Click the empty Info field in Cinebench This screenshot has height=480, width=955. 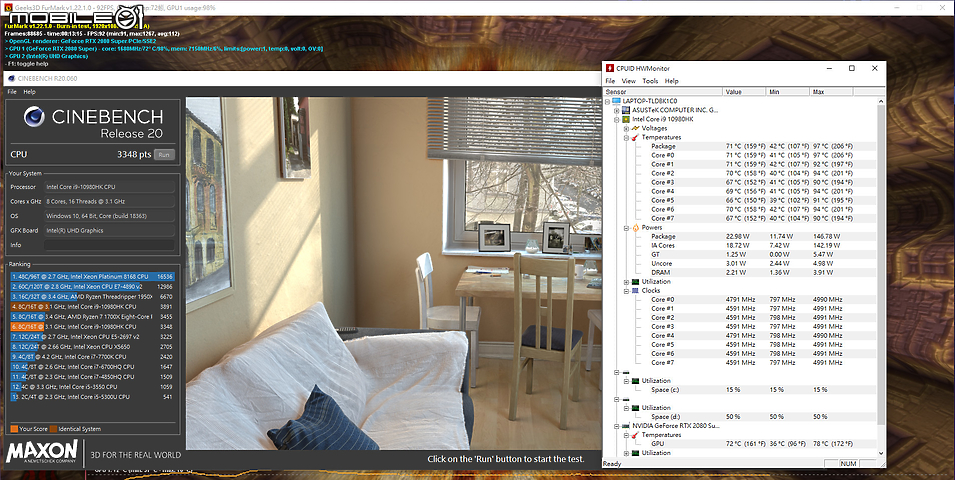109,245
